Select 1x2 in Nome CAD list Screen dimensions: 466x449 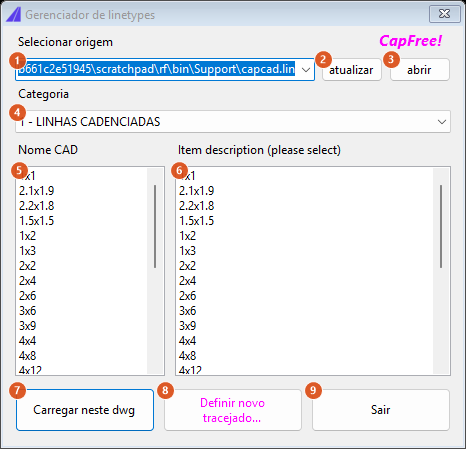[x=81, y=236]
